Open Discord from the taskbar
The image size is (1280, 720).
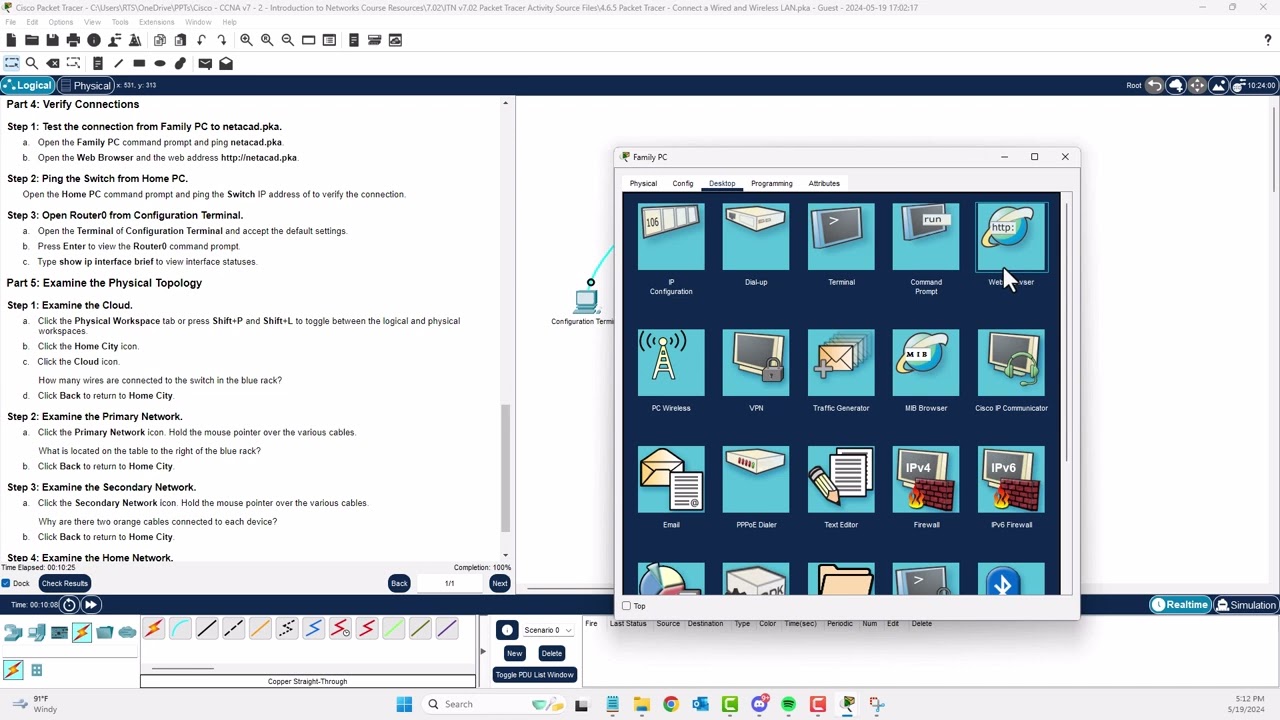tap(759, 704)
